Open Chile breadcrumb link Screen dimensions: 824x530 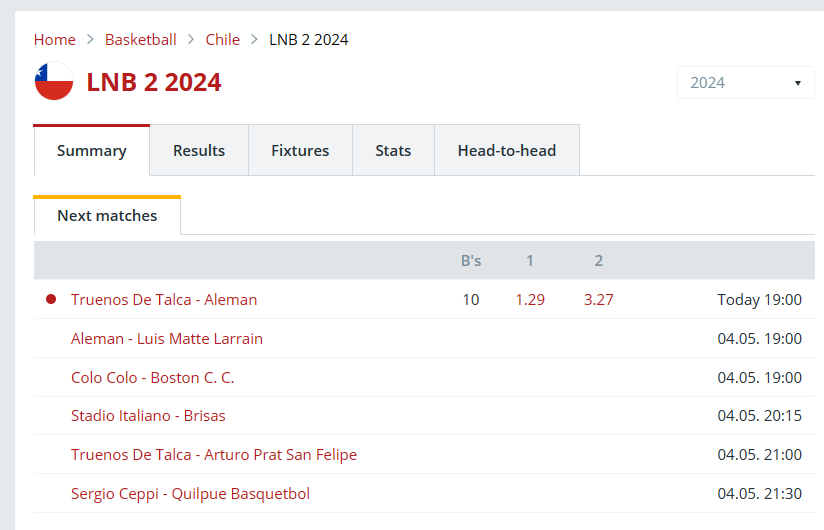223,39
